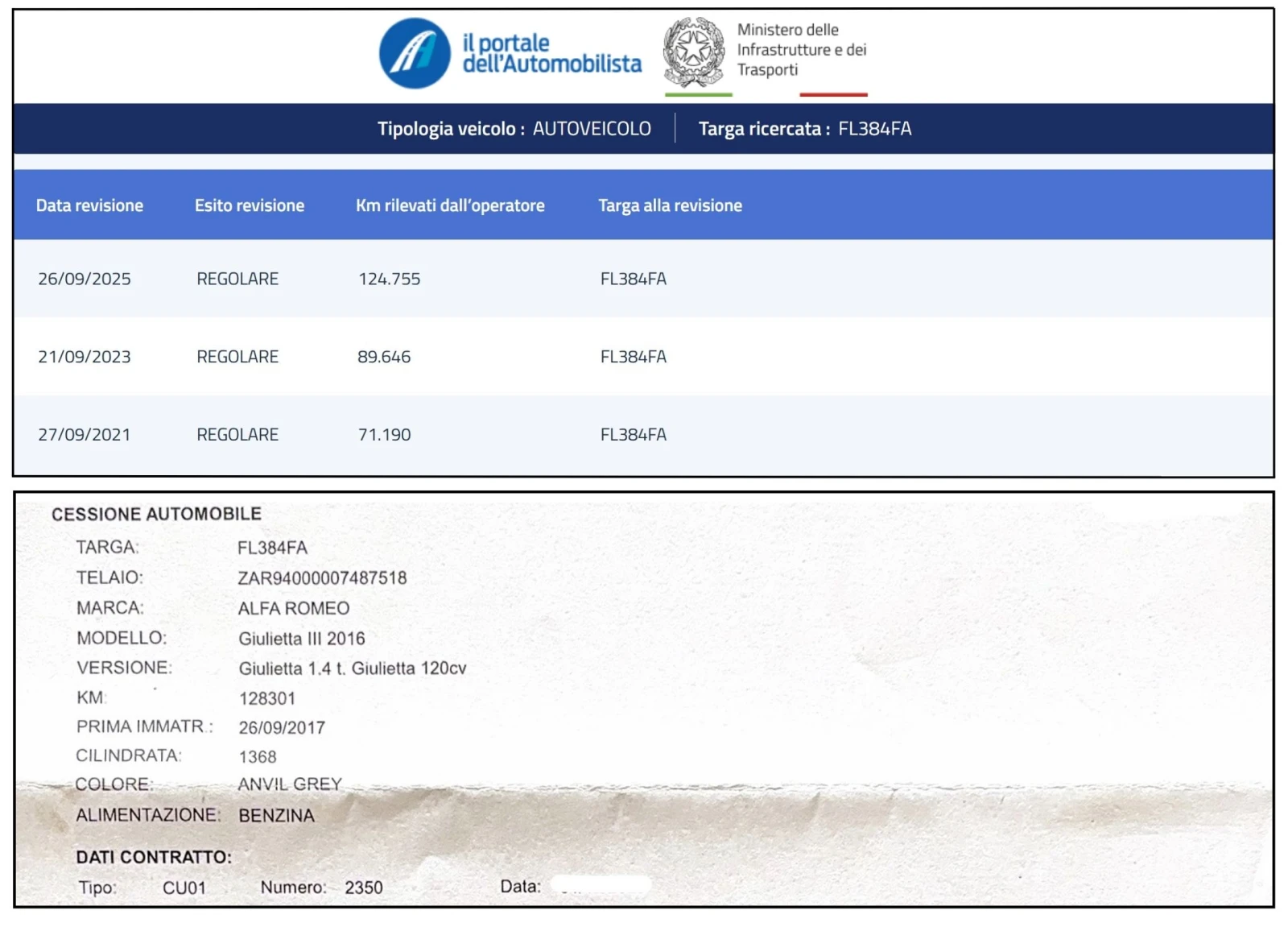Click the Tipologia veicolo AUTOVEICOLO header
The height and width of the screenshot is (927, 1288).
pyautogui.click(x=515, y=127)
